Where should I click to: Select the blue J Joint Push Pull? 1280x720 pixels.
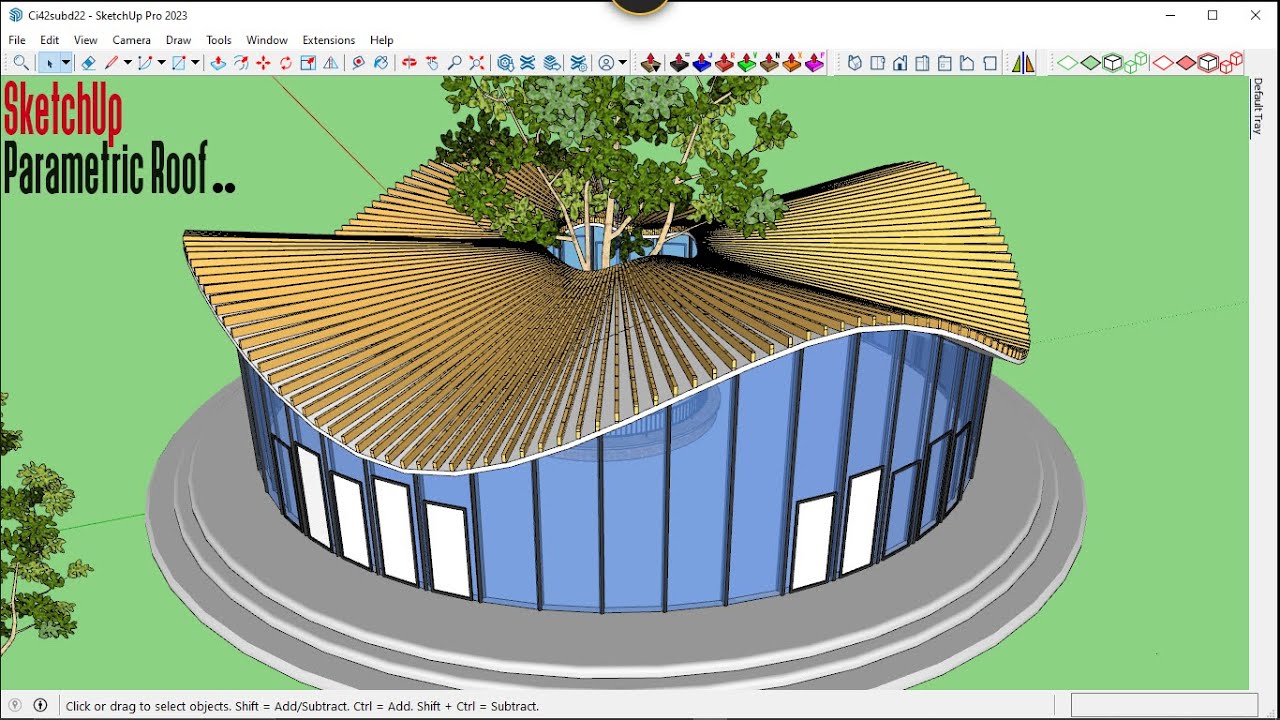pyautogui.click(x=702, y=63)
